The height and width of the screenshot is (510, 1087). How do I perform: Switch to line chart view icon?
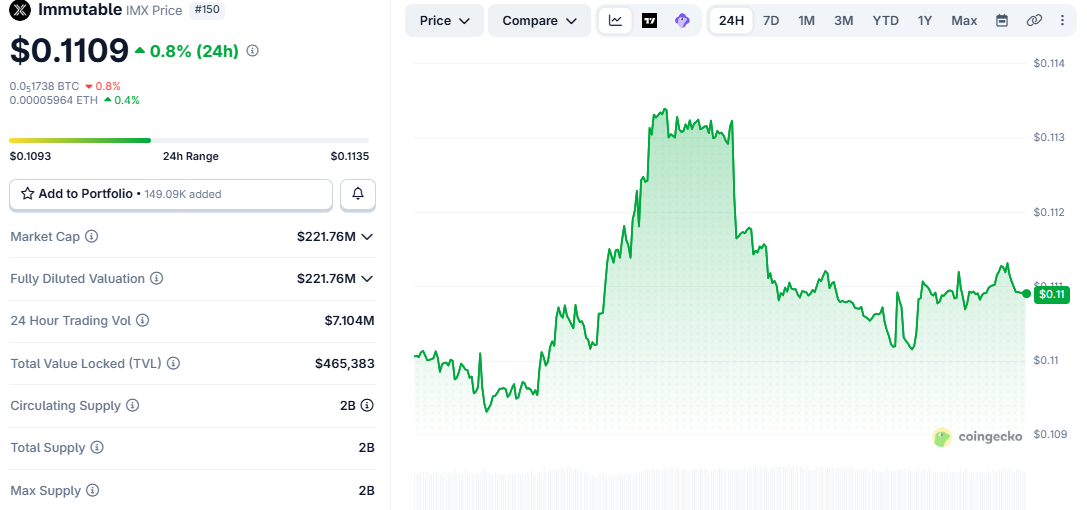615,21
